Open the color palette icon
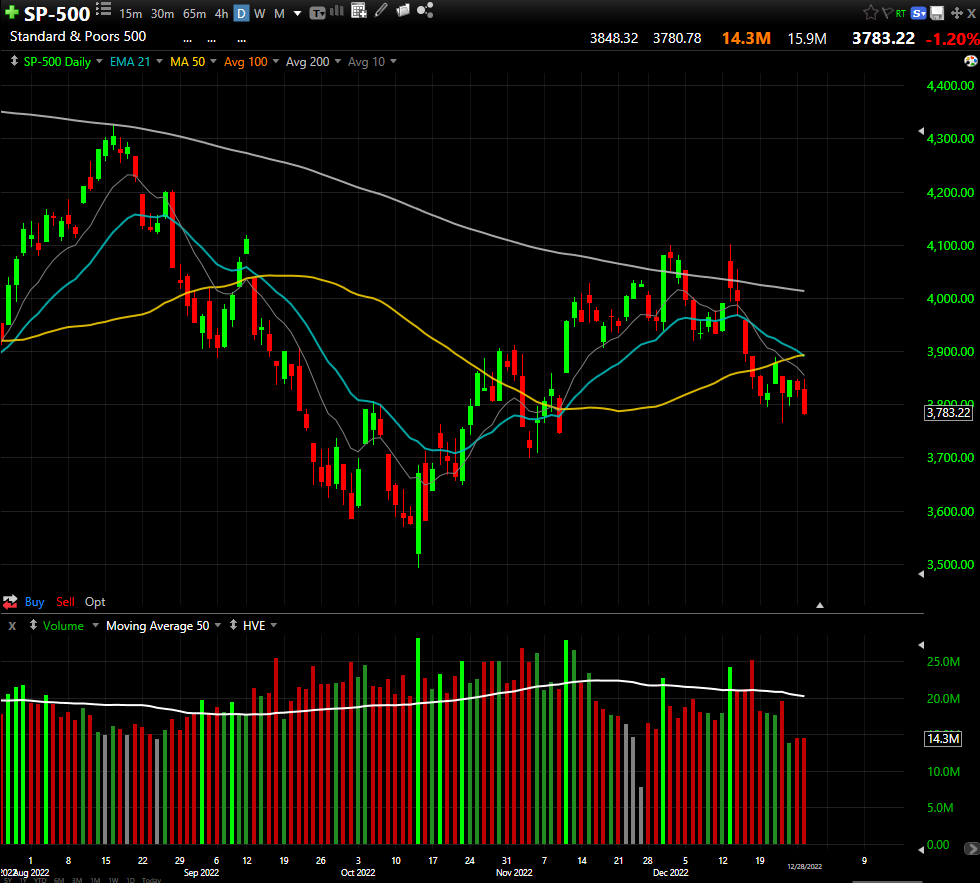The image size is (980, 883). pos(971,61)
